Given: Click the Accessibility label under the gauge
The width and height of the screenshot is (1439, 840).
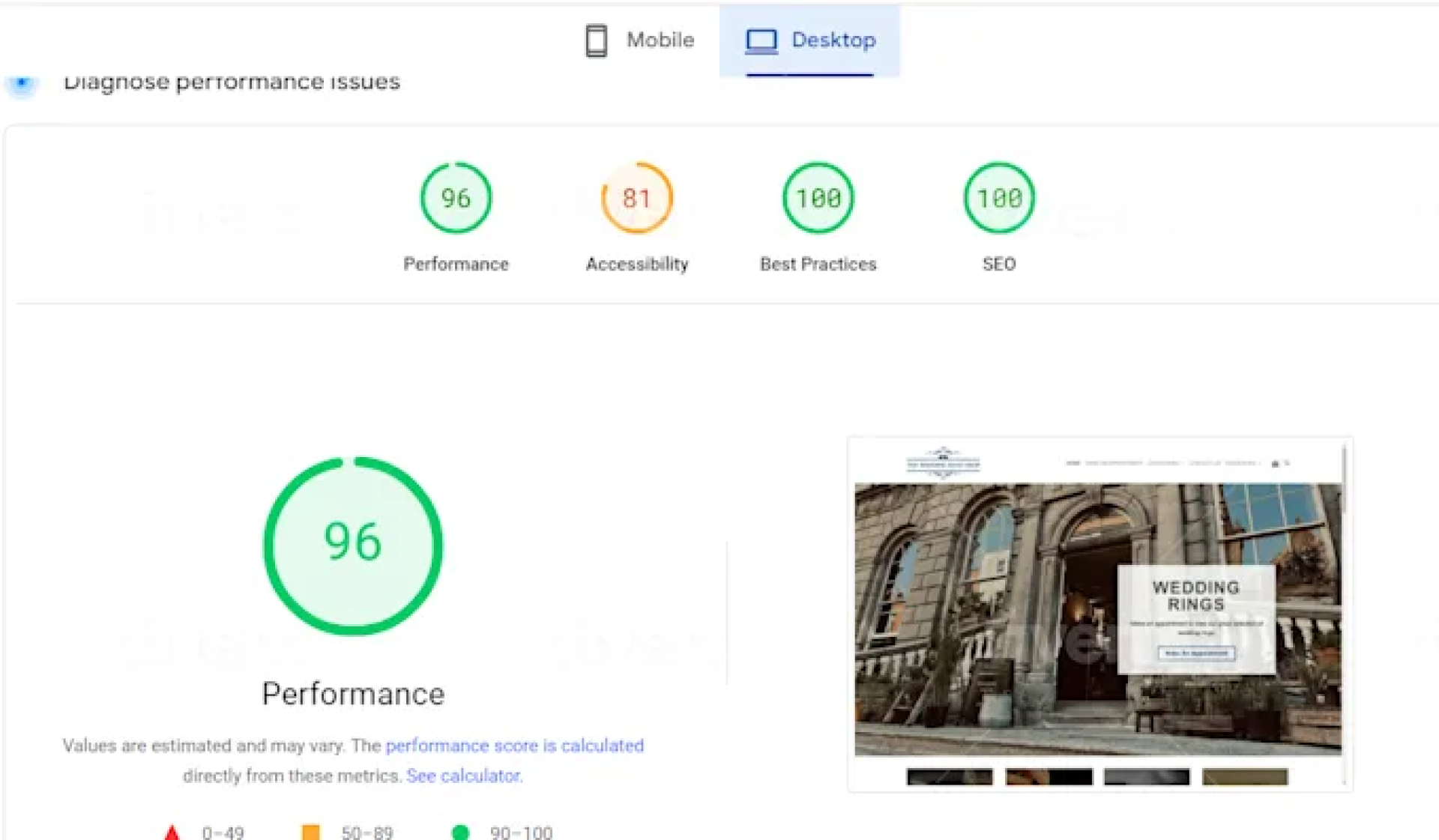Looking at the screenshot, I should 637,264.
